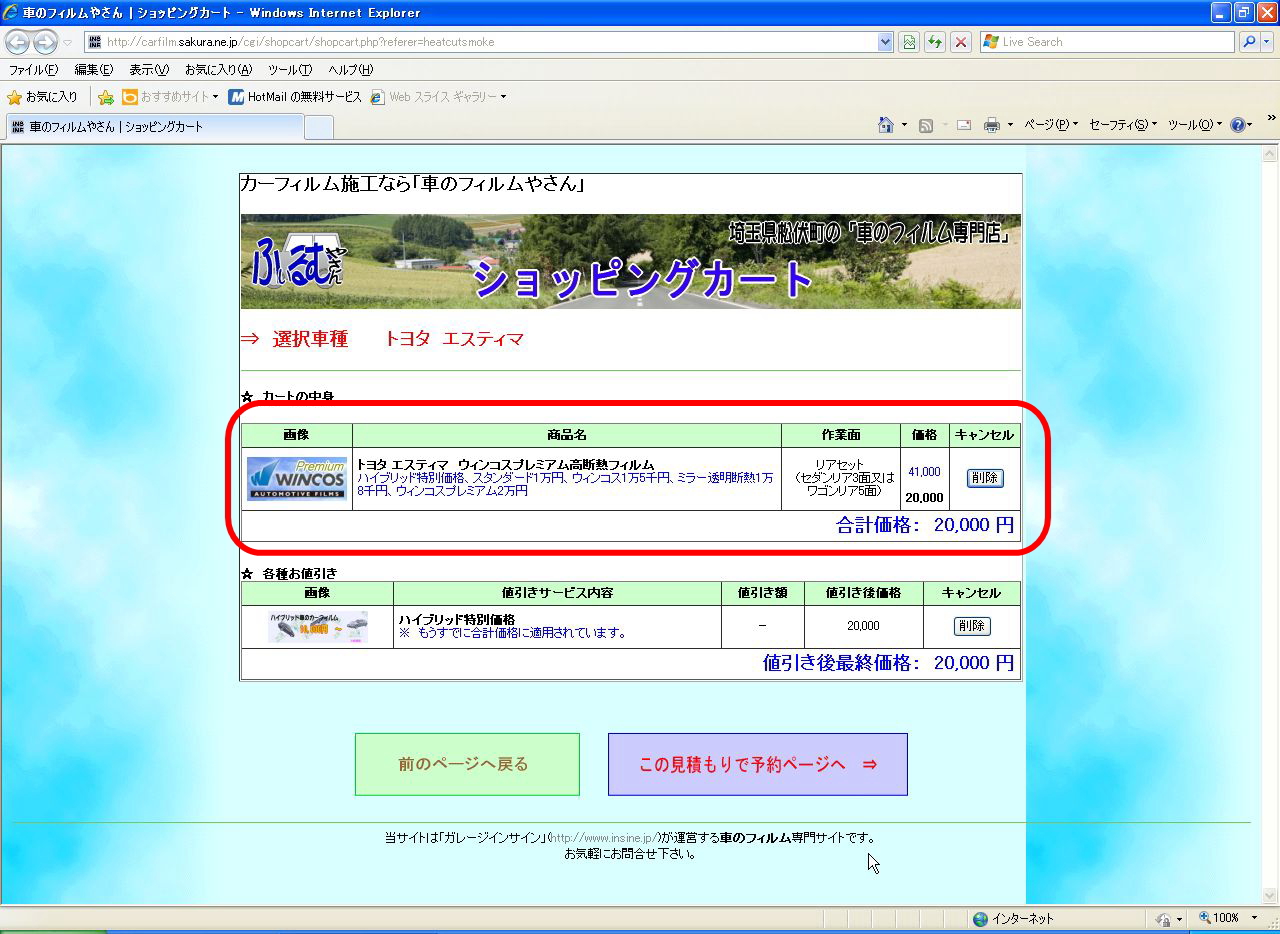Click the リアセット work area cell
The image size is (1280, 934).
(x=840, y=478)
